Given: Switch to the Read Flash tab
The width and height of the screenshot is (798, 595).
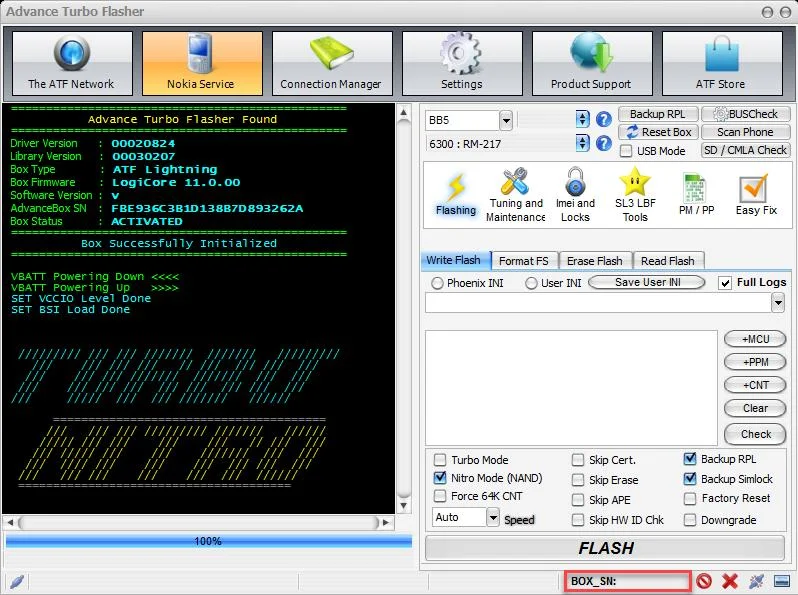Looking at the screenshot, I should pos(667,261).
